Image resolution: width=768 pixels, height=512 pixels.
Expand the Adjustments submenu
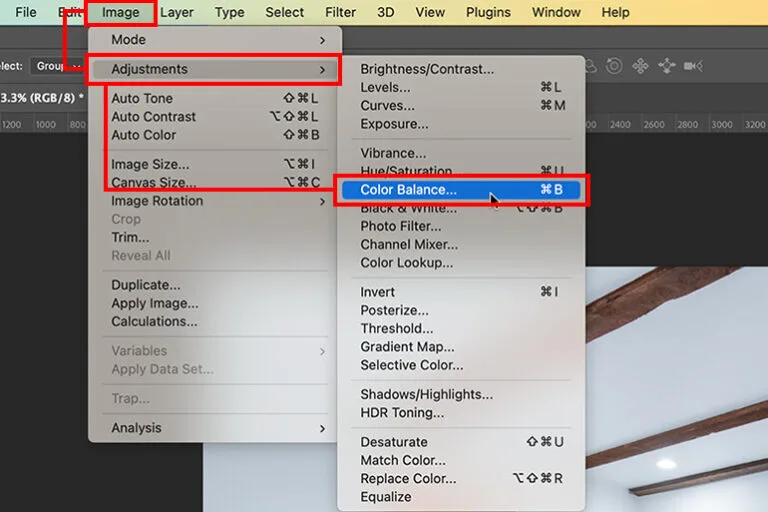(x=216, y=69)
